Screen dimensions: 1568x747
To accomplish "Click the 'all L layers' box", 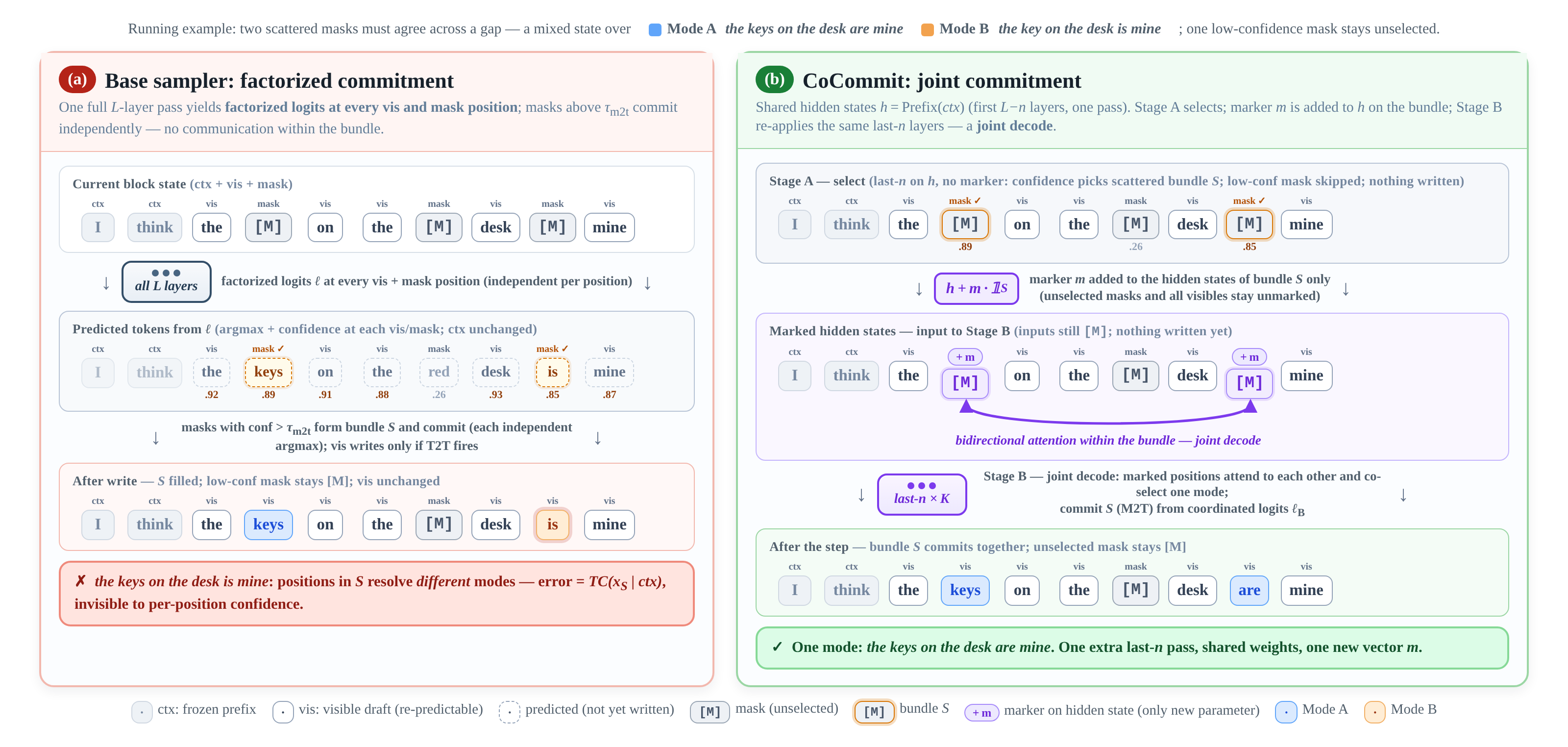I will click(166, 281).
